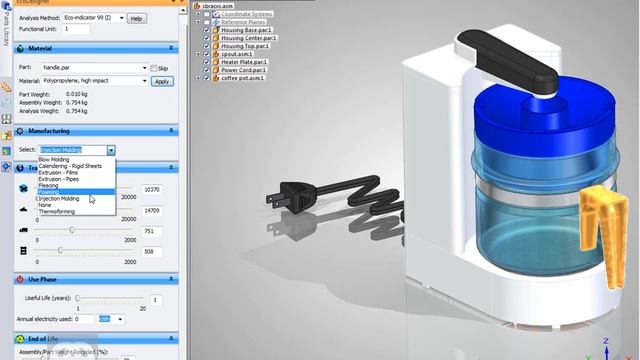Click the airplane transport icon
Viewport: 640px width, 360px height.
[24, 189]
